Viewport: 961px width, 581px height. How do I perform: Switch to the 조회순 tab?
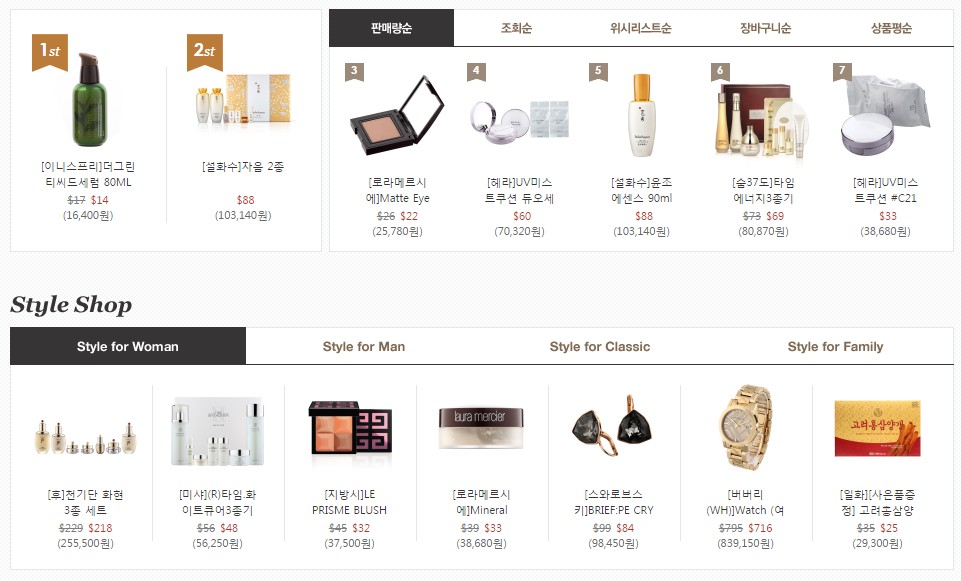click(516, 28)
